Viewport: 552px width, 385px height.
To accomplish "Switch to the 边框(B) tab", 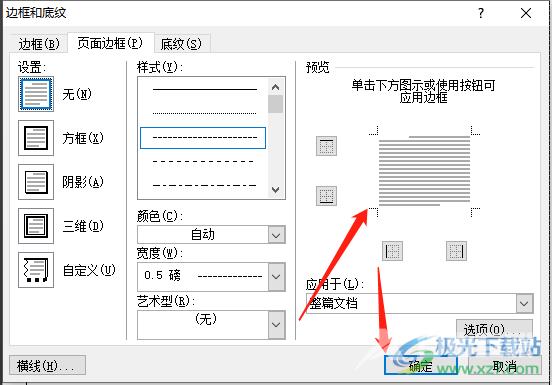I will coord(39,44).
